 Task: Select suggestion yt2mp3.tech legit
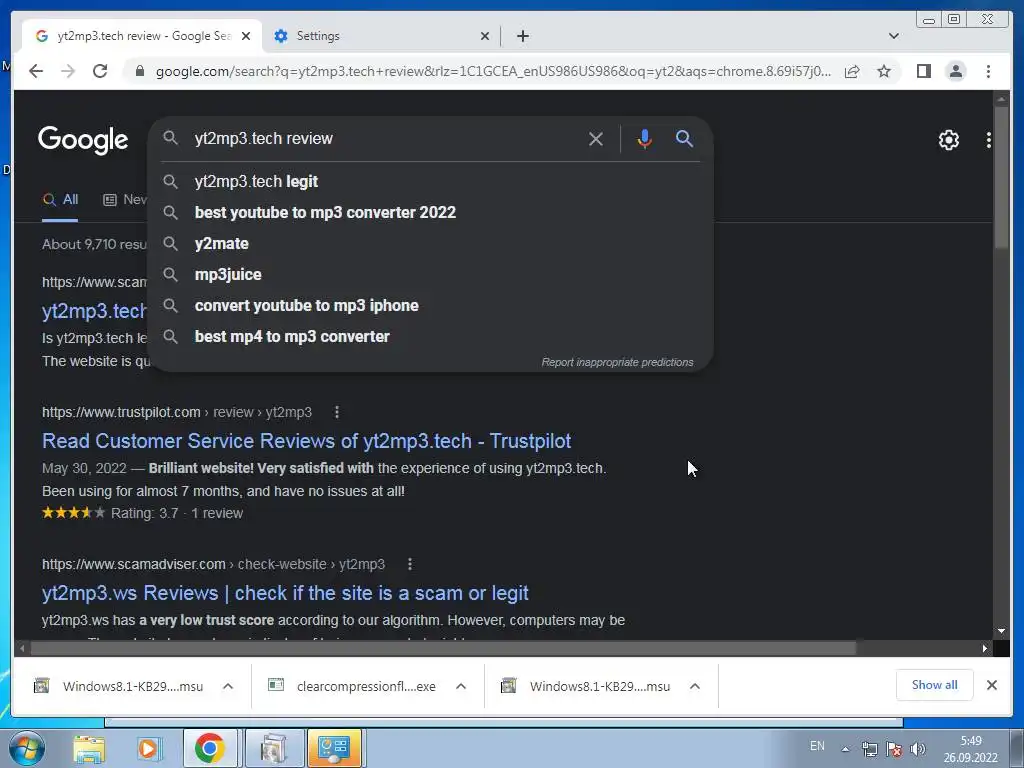click(431, 182)
